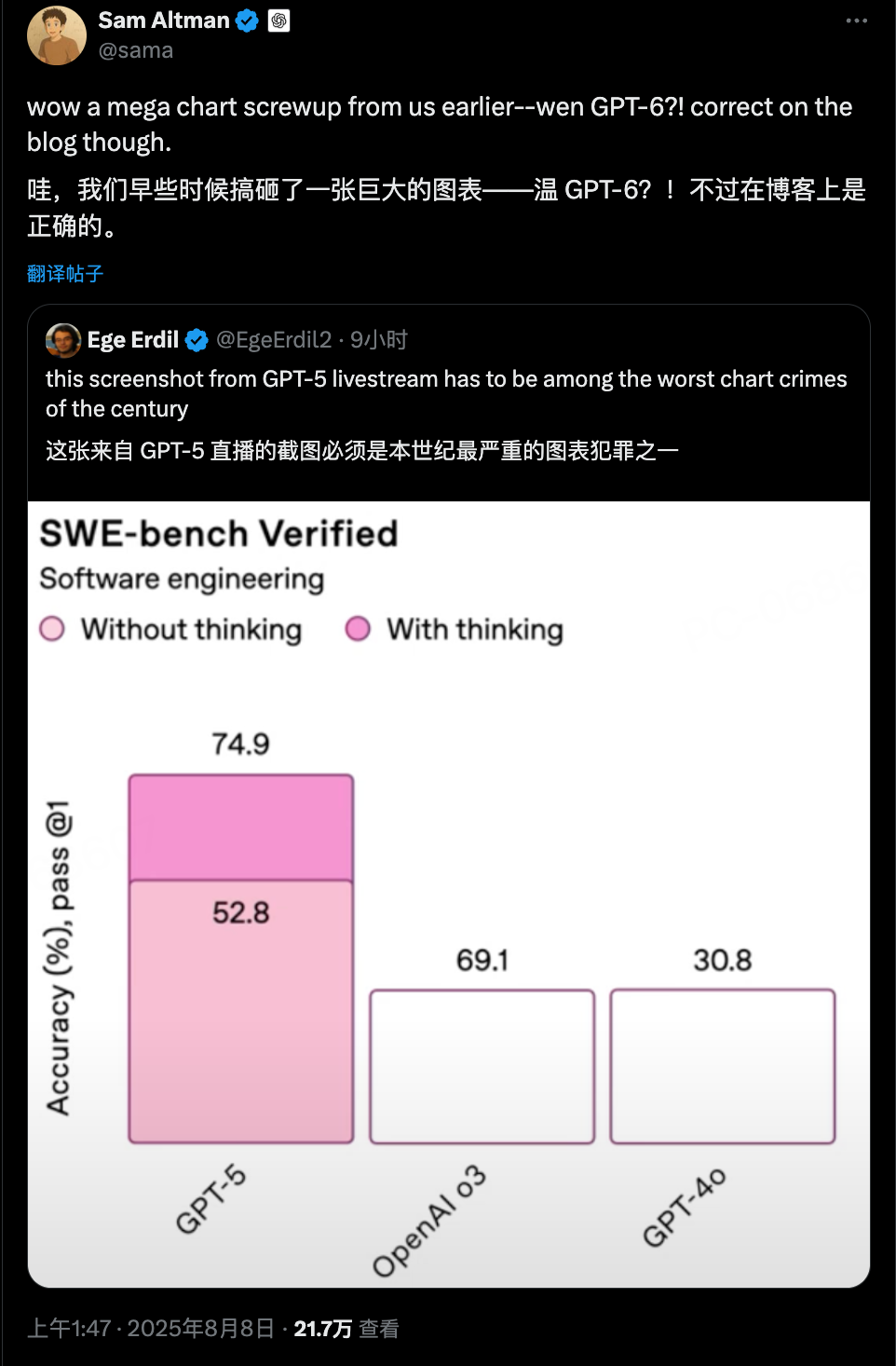Click the Ege Erdil display name
Viewport: 896px width, 1366px height.
point(133,340)
